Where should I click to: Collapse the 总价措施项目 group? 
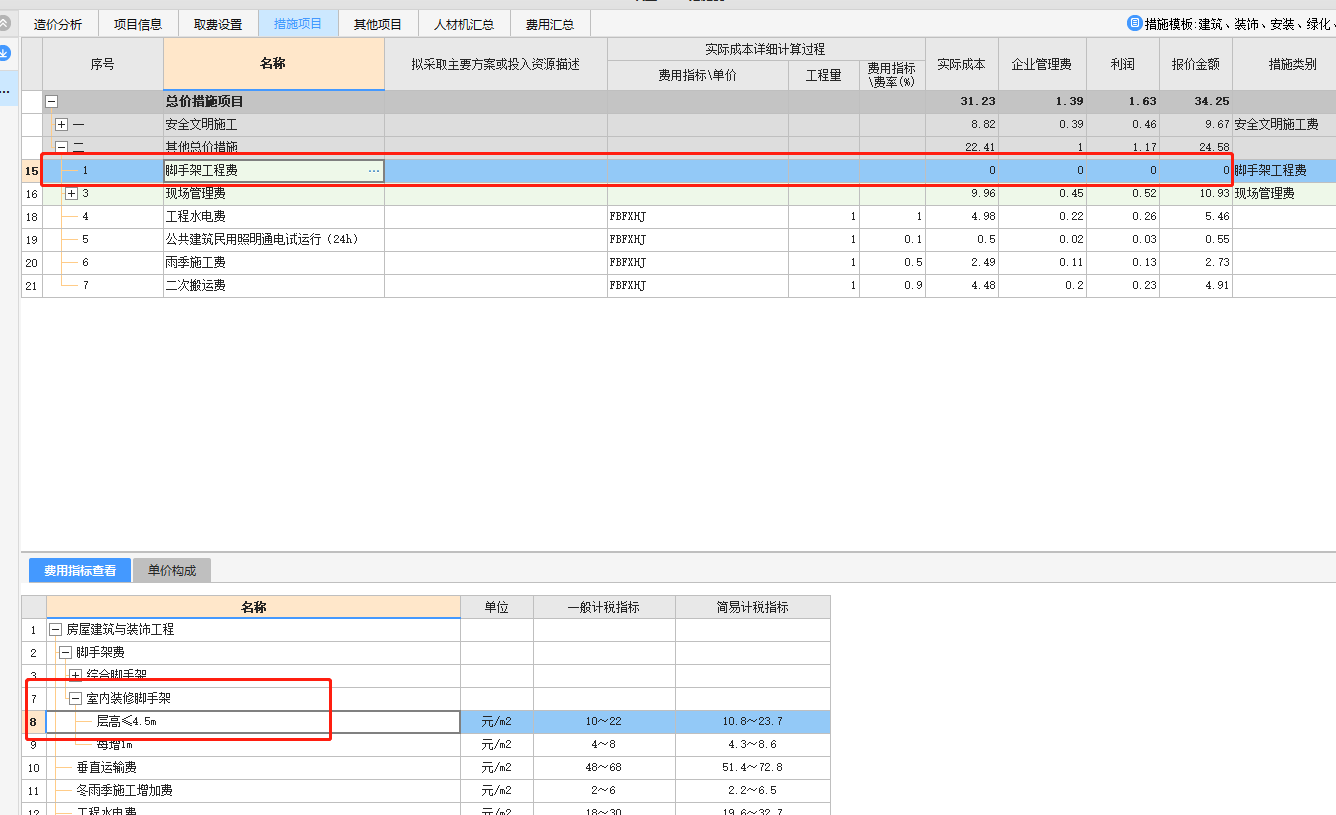[x=52, y=101]
